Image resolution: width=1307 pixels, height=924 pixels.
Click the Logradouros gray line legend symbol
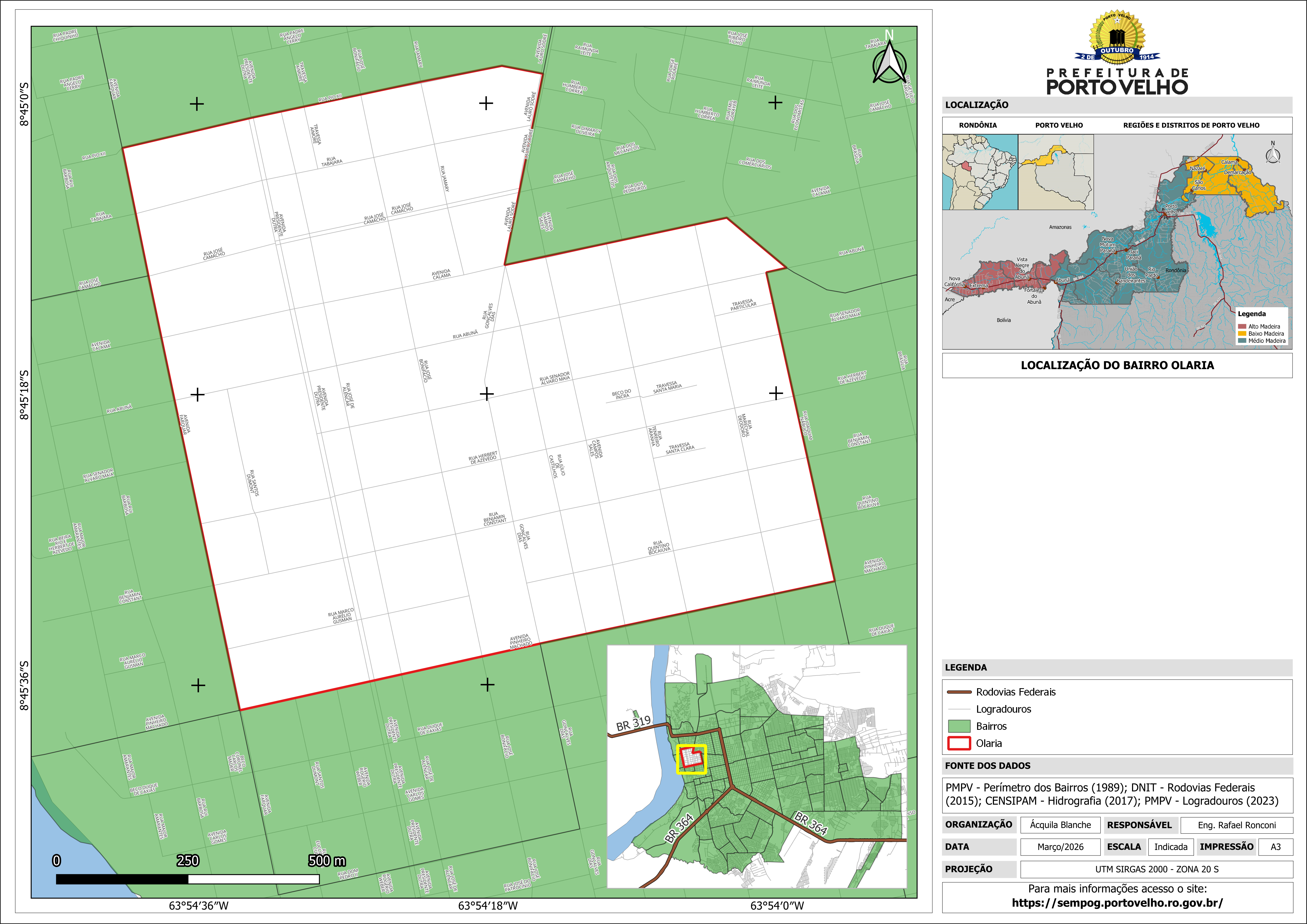(x=959, y=709)
